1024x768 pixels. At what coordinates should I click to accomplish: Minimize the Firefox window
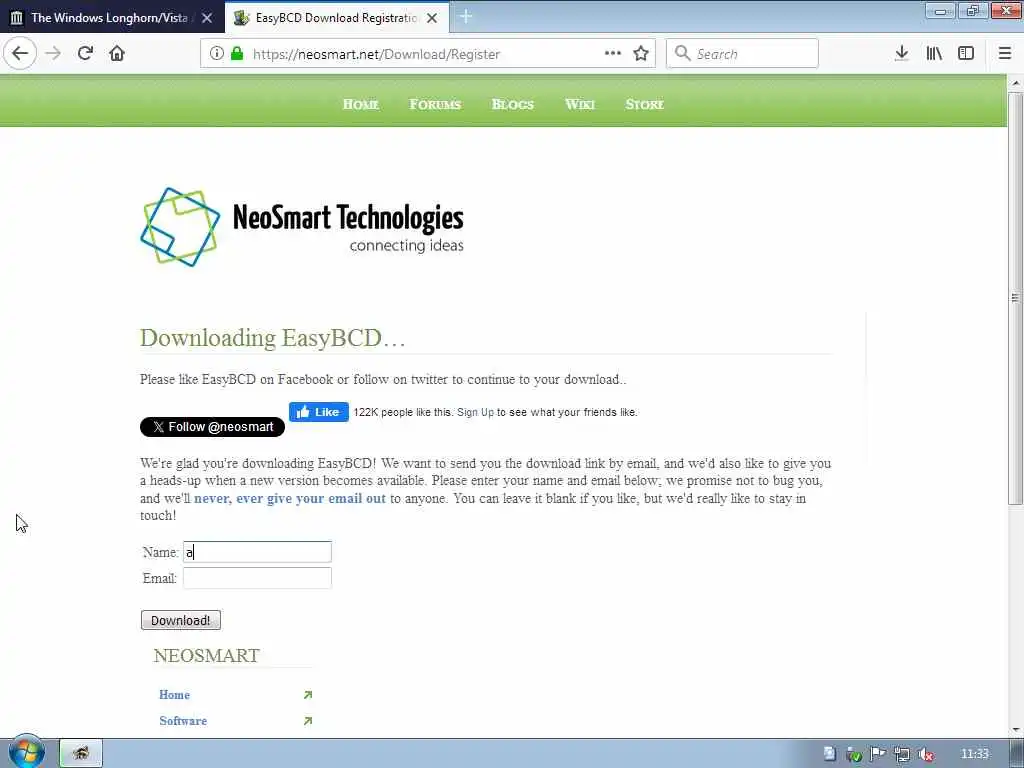click(x=940, y=11)
